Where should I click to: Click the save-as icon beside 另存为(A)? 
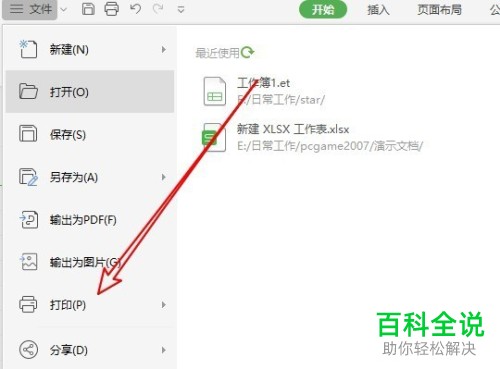tap(28, 177)
